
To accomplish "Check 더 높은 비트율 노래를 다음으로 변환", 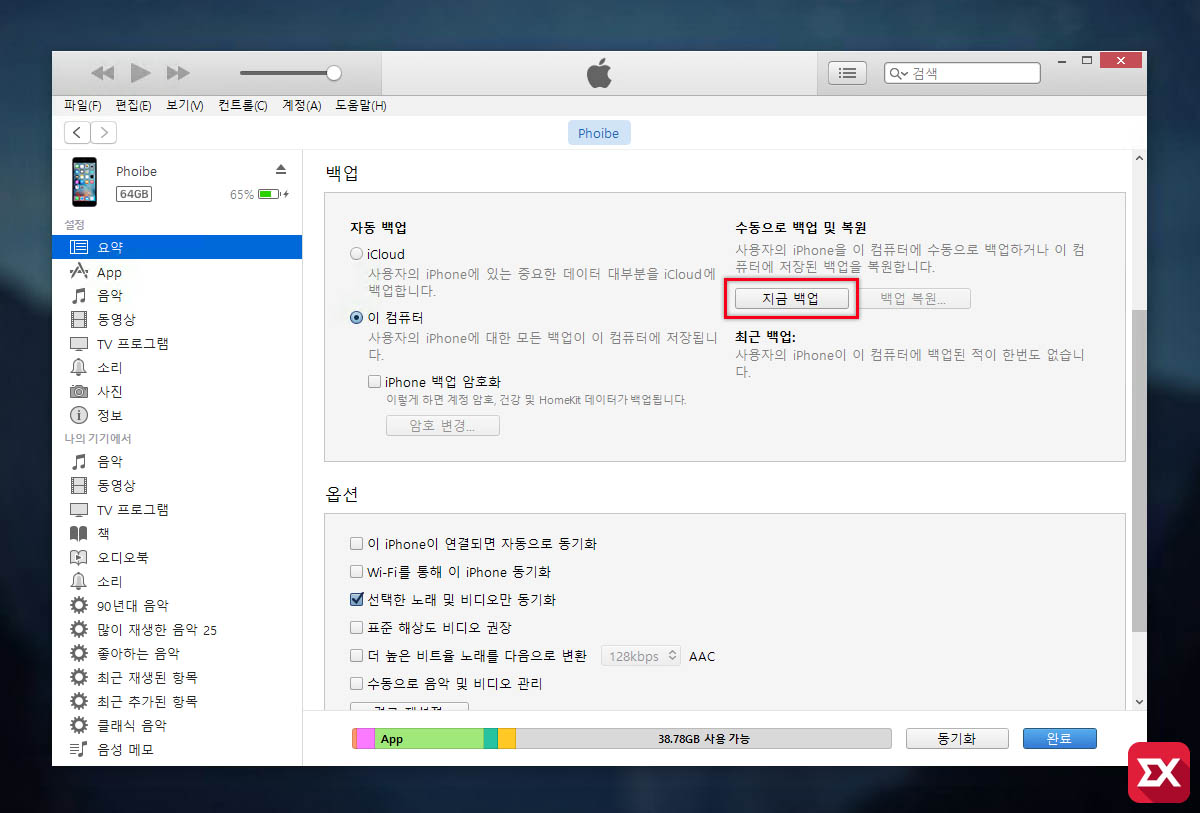I will pyautogui.click(x=356, y=656).
